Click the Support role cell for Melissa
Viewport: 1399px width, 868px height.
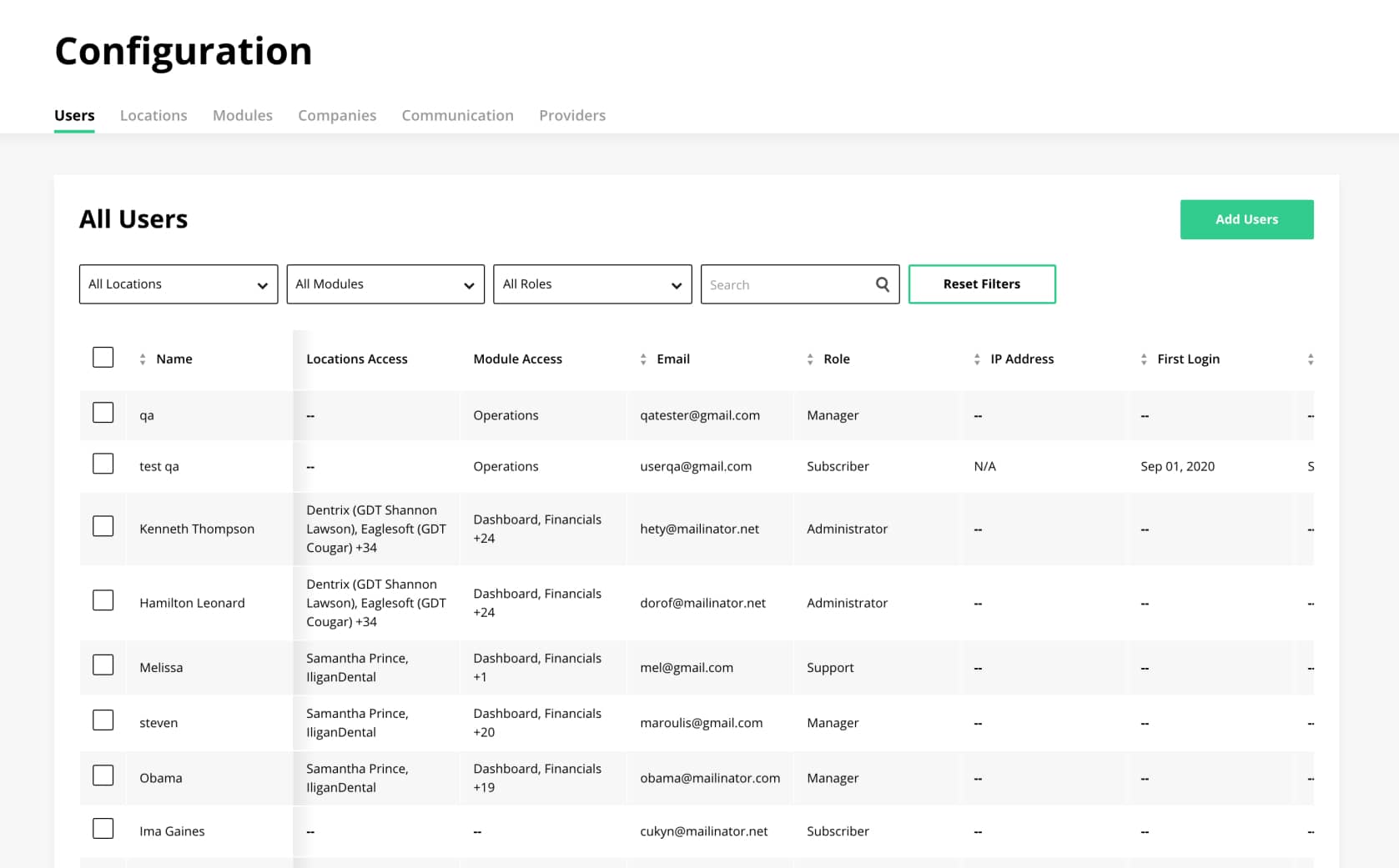(830, 668)
